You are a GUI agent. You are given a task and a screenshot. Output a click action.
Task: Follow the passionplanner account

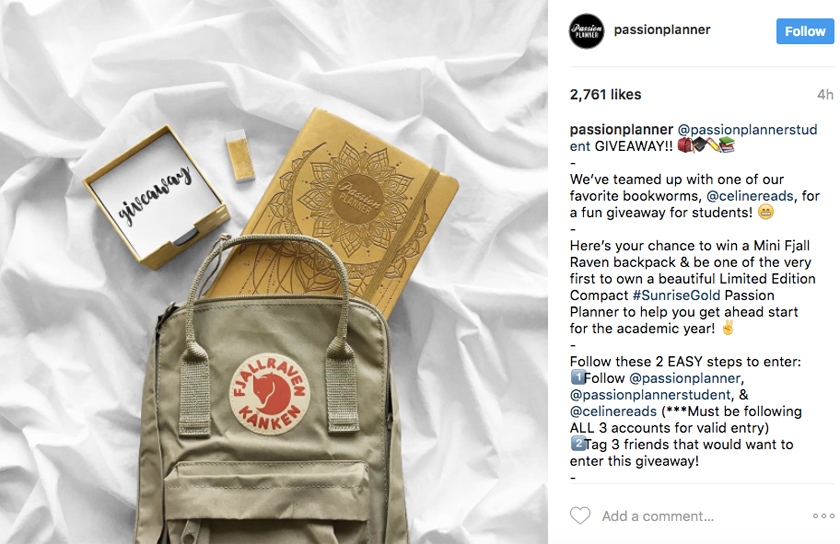805,31
